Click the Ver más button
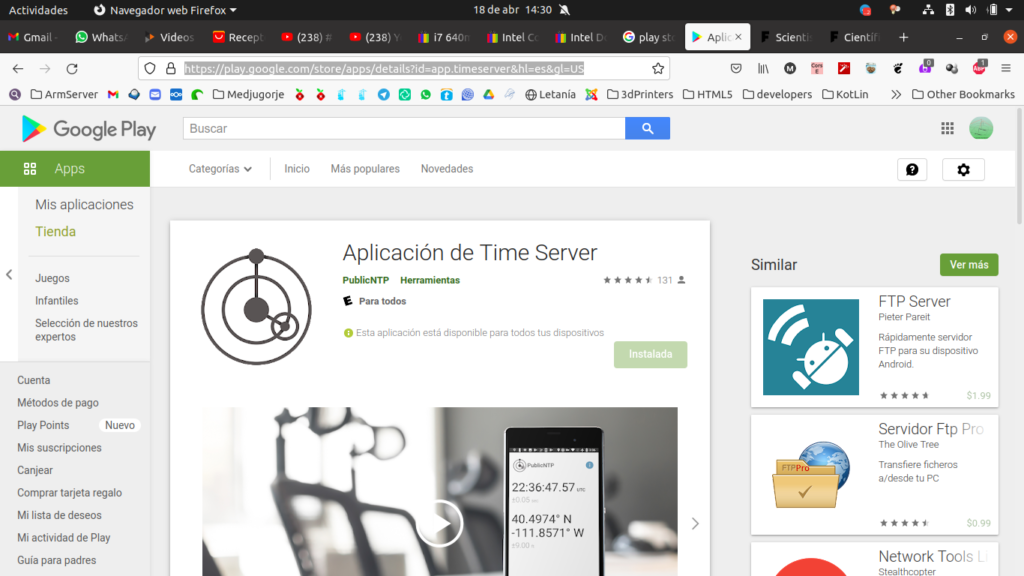 click(x=969, y=265)
